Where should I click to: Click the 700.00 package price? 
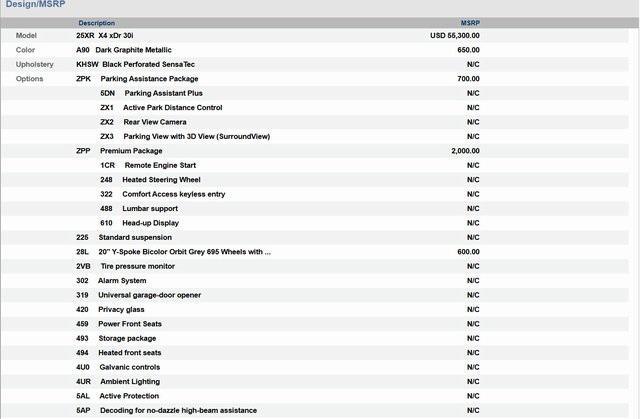[x=468, y=79]
